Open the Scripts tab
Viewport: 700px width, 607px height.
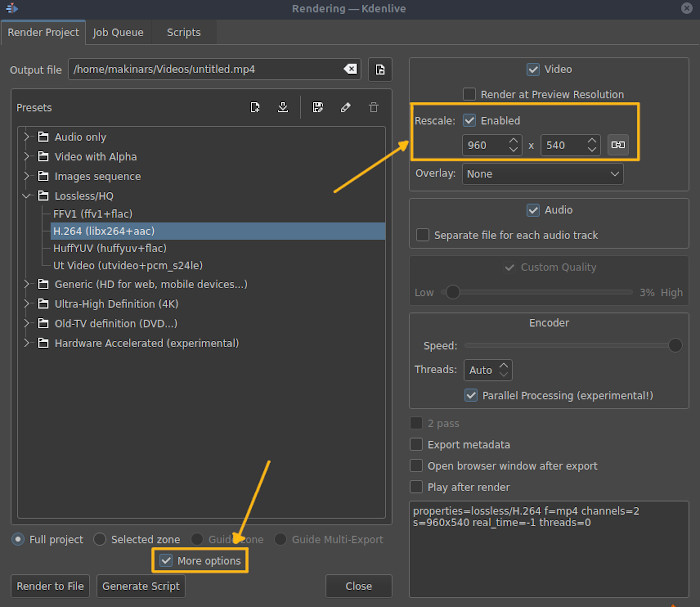point(183,32)
